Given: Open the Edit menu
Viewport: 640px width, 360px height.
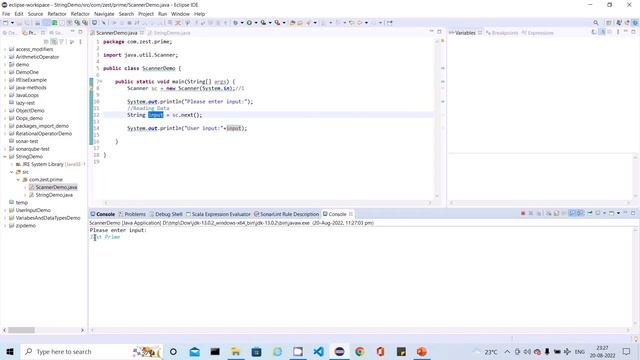Looking at the screenshot, I should 19,14.
